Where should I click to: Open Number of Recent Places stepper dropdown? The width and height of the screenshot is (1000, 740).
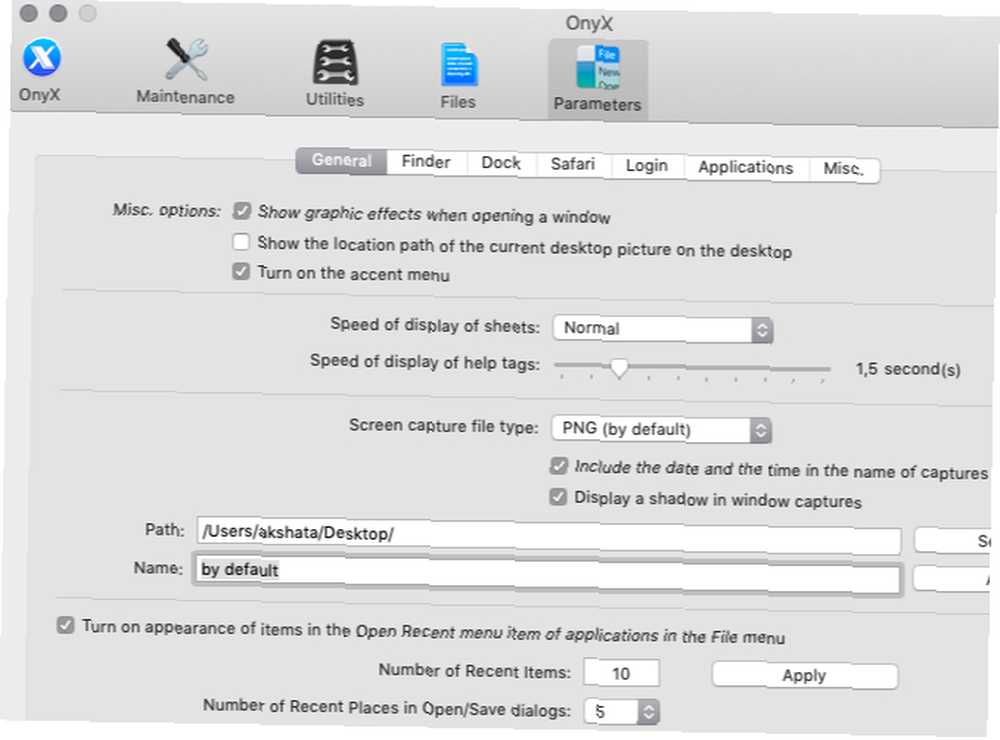coord(622,711)
